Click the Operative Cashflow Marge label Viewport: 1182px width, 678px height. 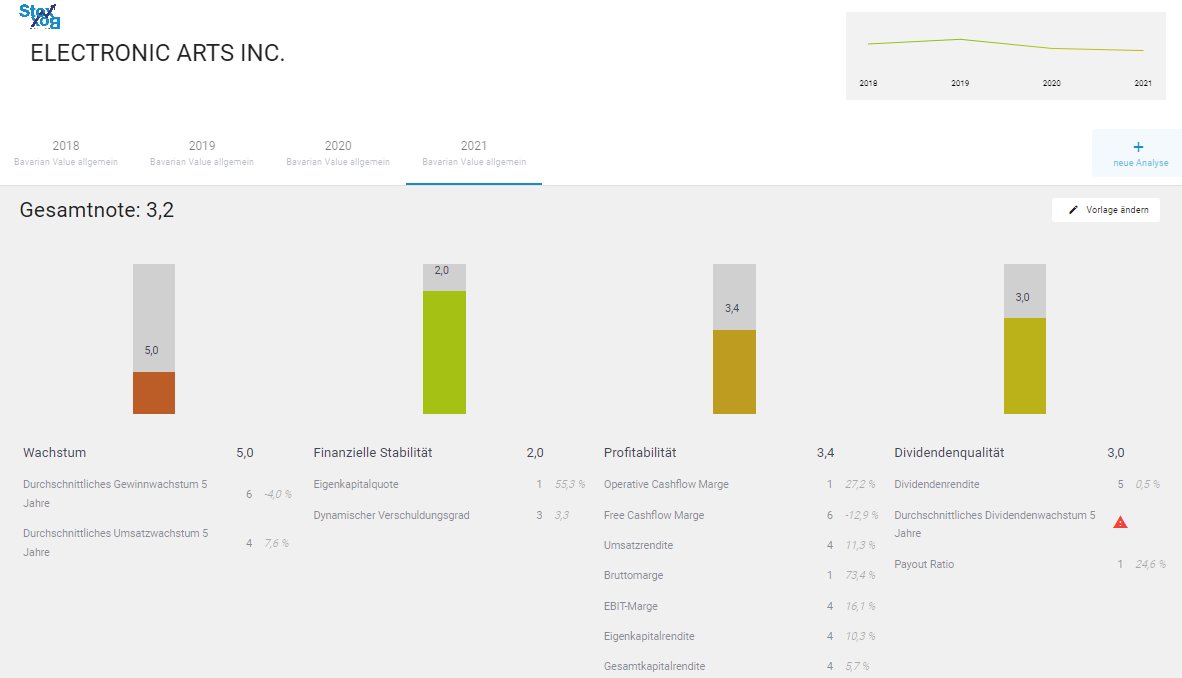tap(666, 484)
